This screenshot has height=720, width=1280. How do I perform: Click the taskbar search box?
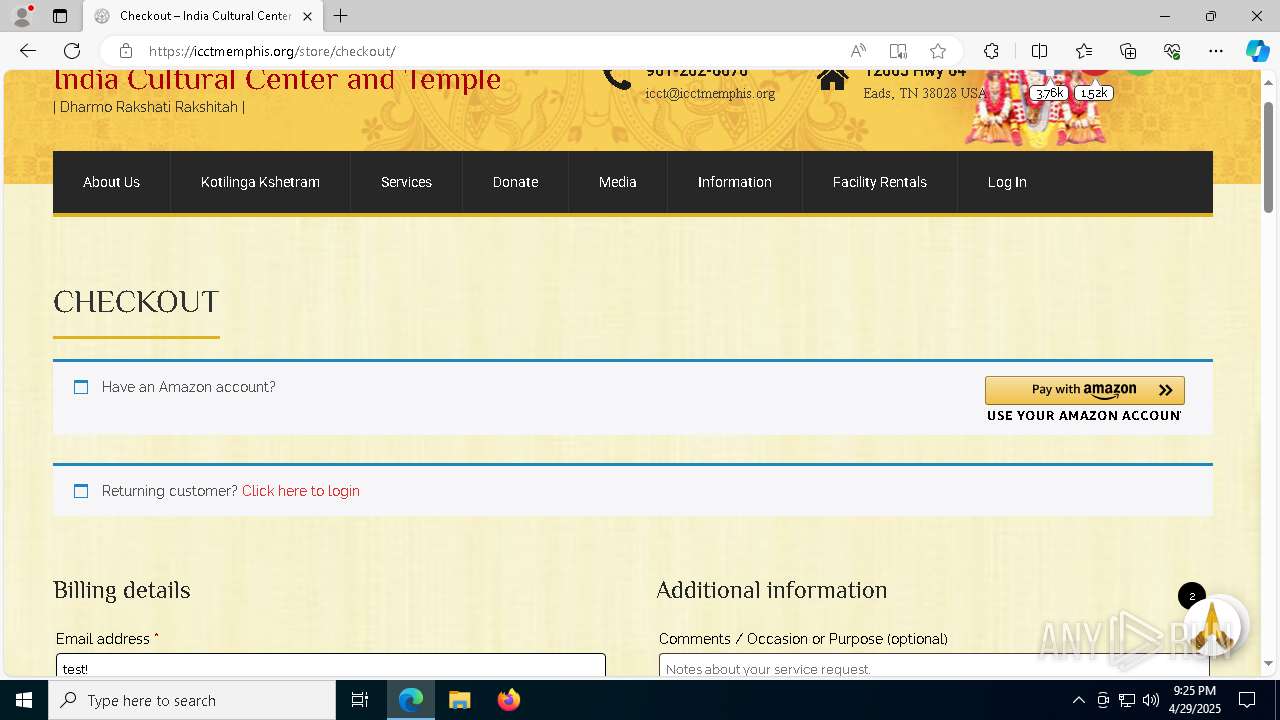coord(192,700)
